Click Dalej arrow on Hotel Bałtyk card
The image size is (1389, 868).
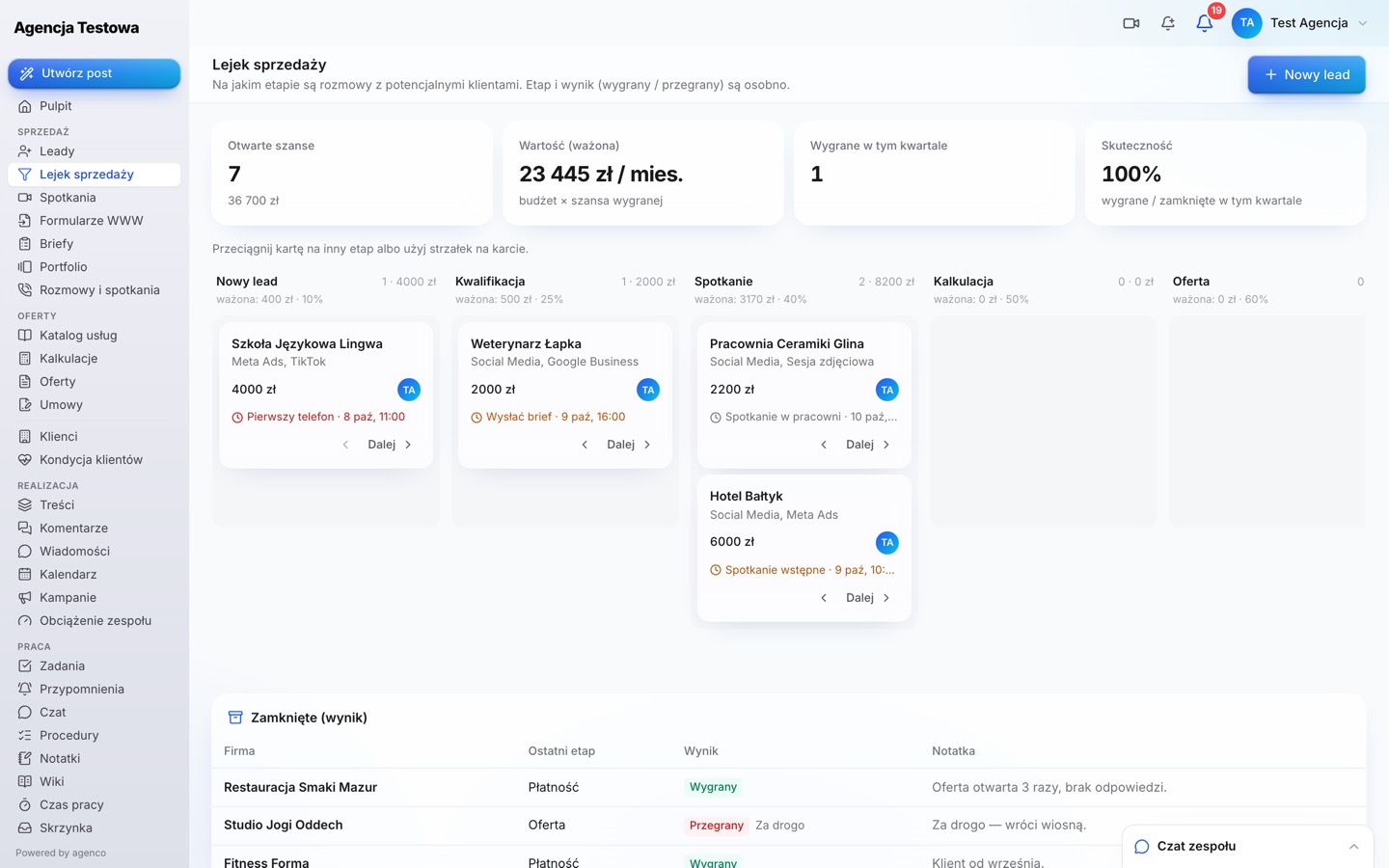[869, 598]
